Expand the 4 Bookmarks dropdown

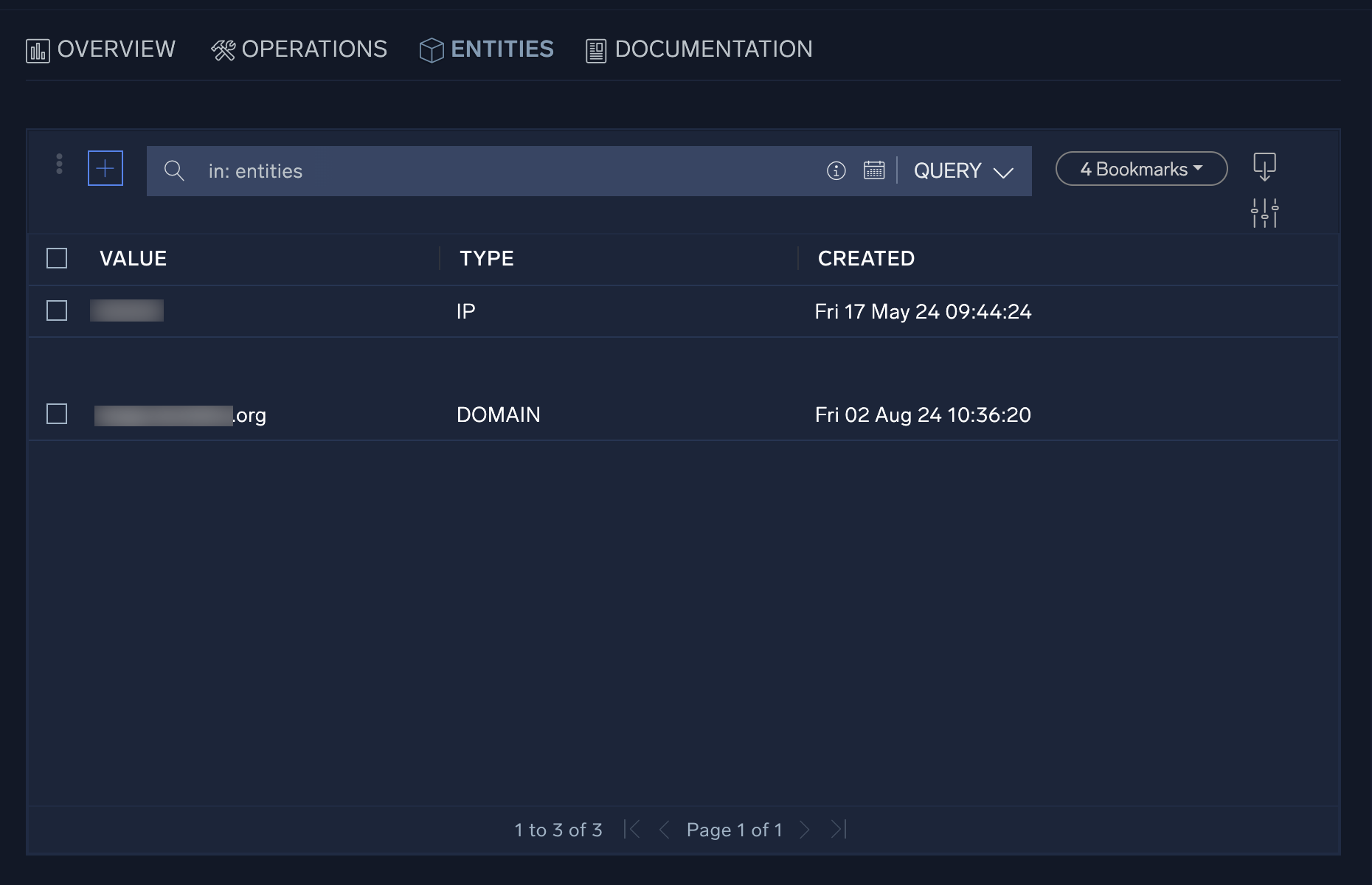[1140, 168]
